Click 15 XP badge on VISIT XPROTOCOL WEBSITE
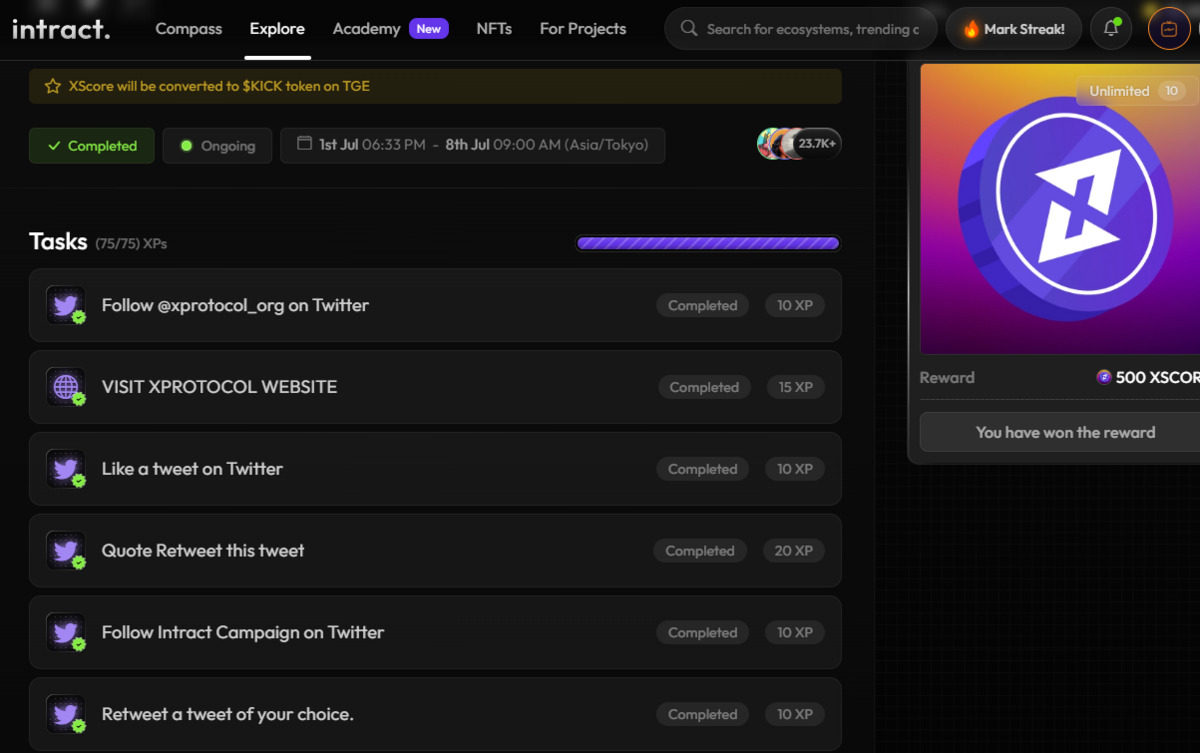1200x753 pixels. click(x=796, y=387)
